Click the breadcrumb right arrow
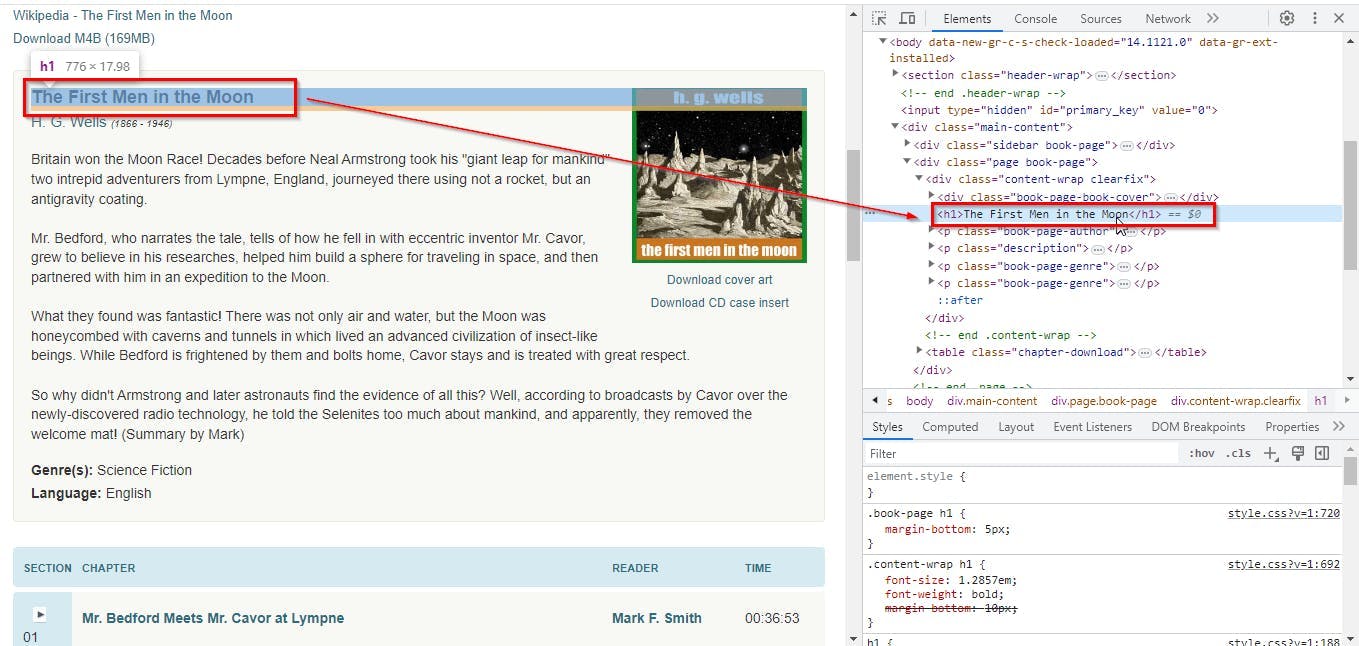 (x=1349, y=401)
